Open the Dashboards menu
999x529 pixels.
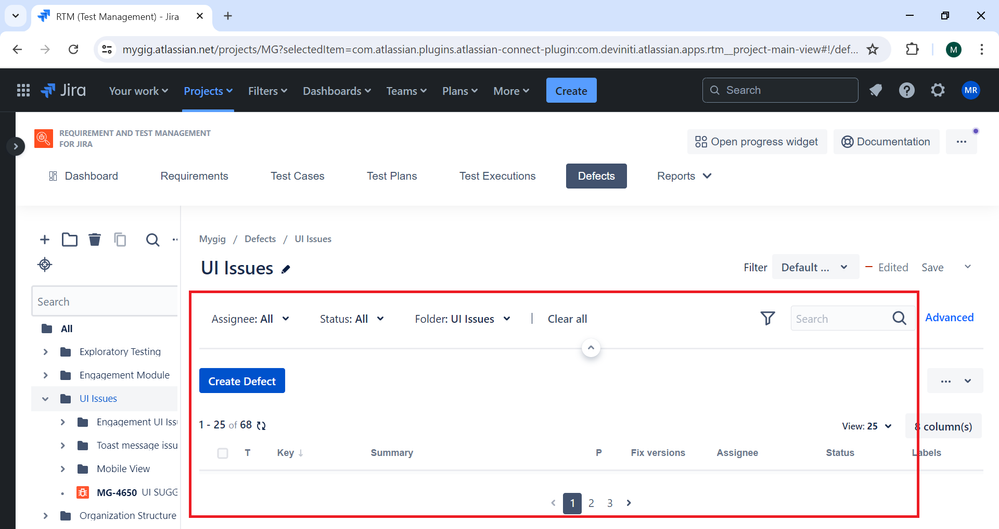336,91
